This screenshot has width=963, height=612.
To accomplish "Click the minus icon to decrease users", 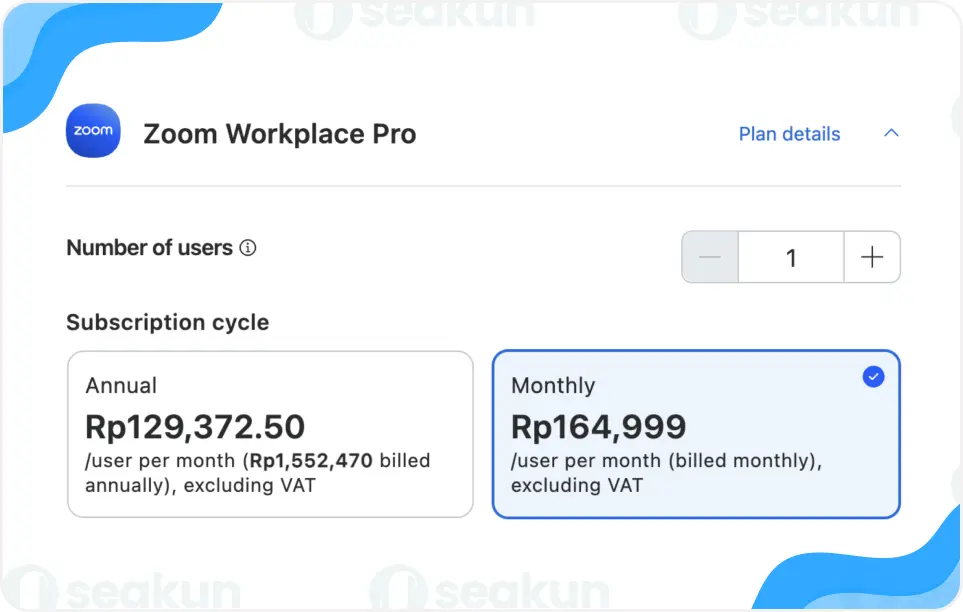I will [x=710, y=257].
